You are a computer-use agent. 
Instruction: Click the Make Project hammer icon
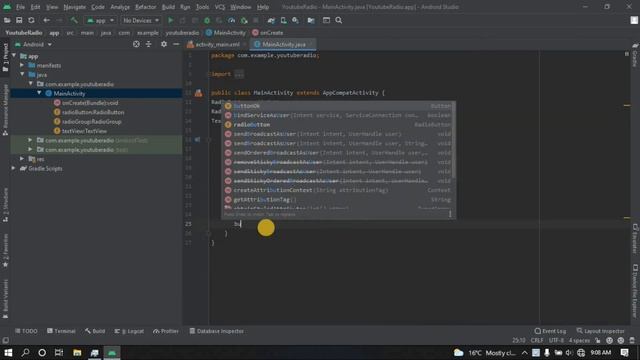[x=74, y=20]
